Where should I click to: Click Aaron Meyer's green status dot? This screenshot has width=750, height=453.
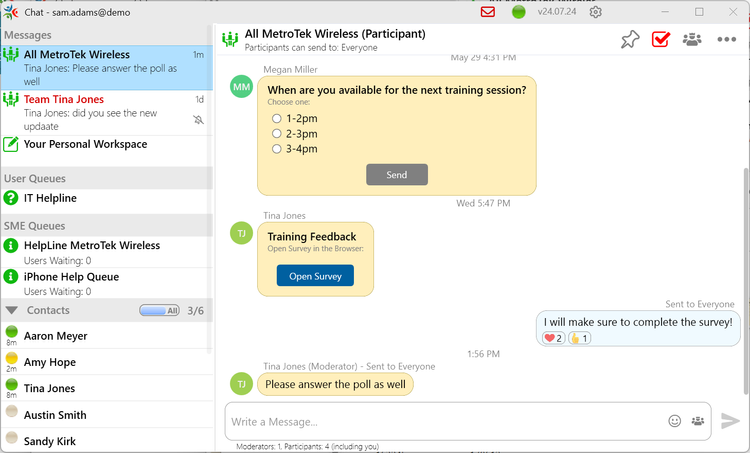[11, 331]
